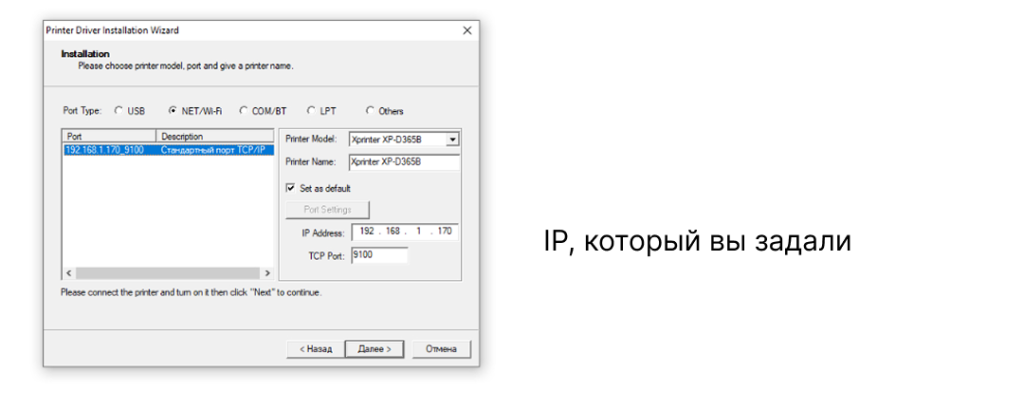Toggle the Set as default checkbox
Image resolution: width=1024 pixels, height=410 pixels.
click(x=291, y=188)
